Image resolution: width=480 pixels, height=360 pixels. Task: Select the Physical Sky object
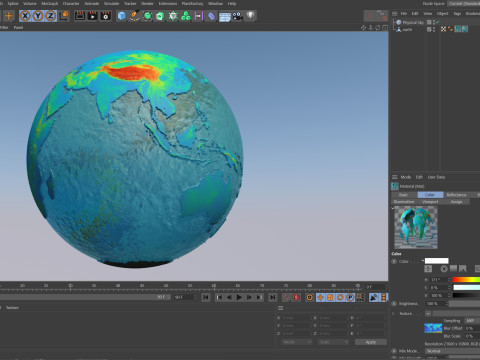tap(413, 22)
